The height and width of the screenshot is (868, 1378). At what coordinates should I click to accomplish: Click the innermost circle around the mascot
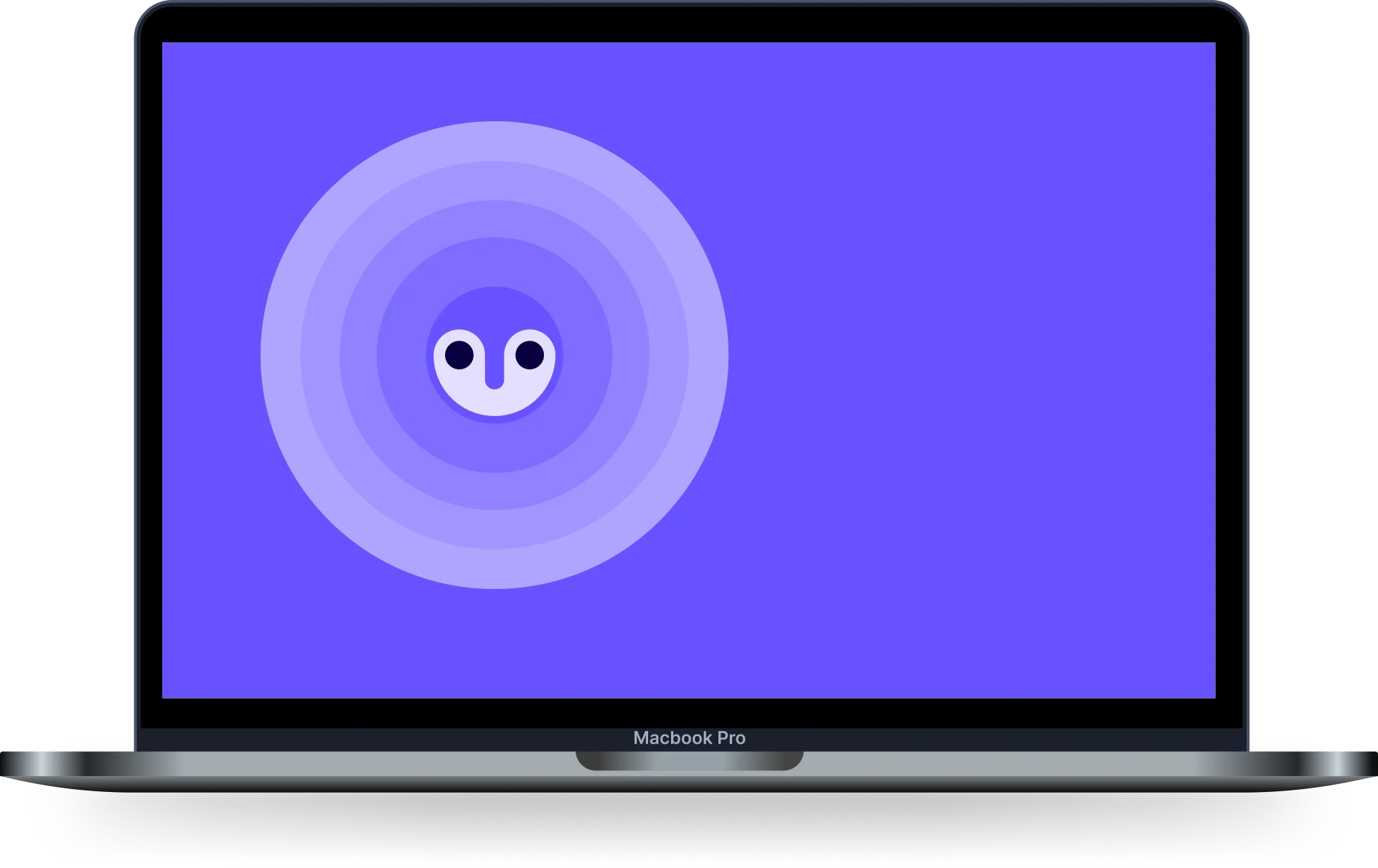click(x=495, y=305)
